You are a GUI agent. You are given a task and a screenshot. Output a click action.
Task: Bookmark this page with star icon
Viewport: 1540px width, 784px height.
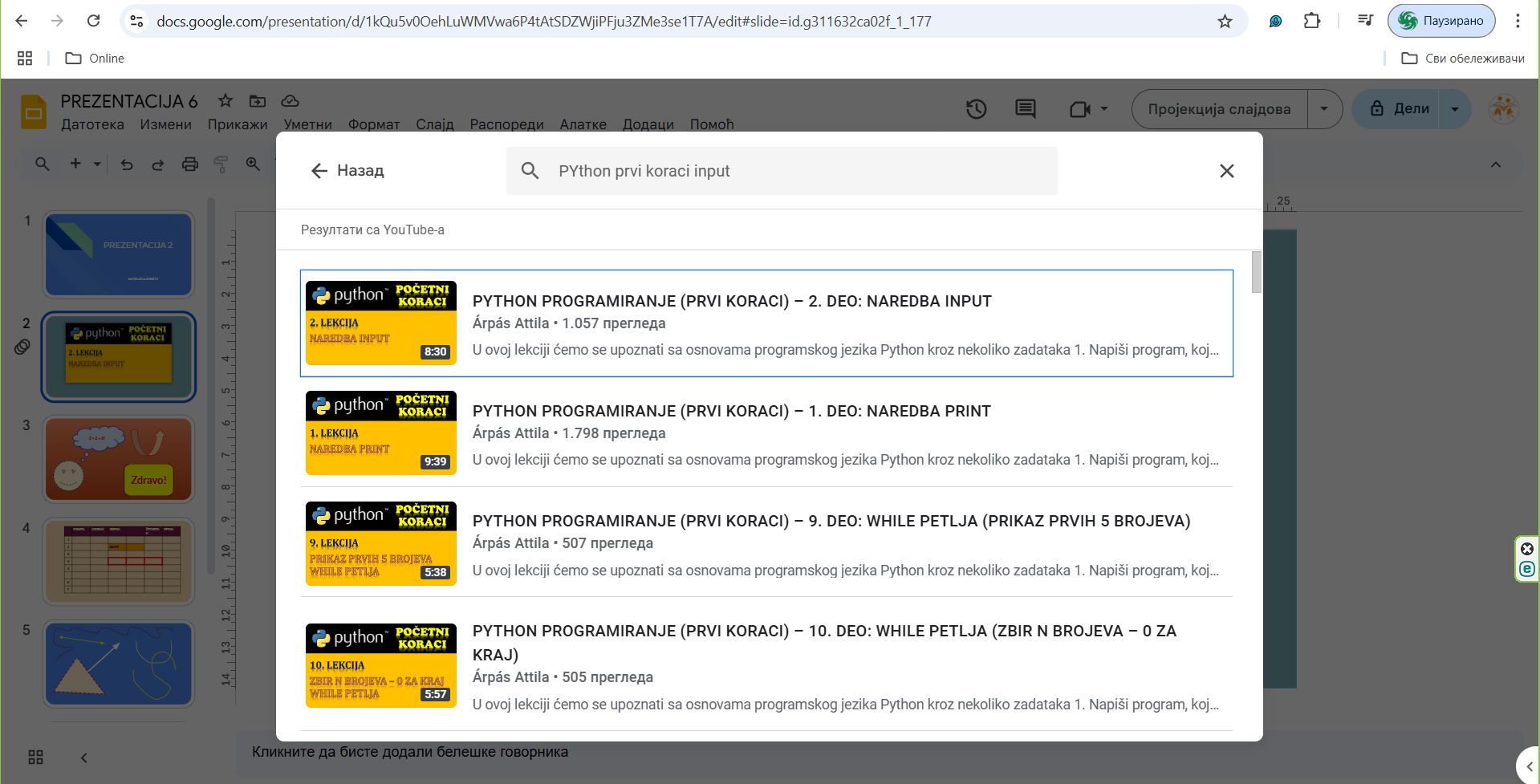tap(1225, 22)
